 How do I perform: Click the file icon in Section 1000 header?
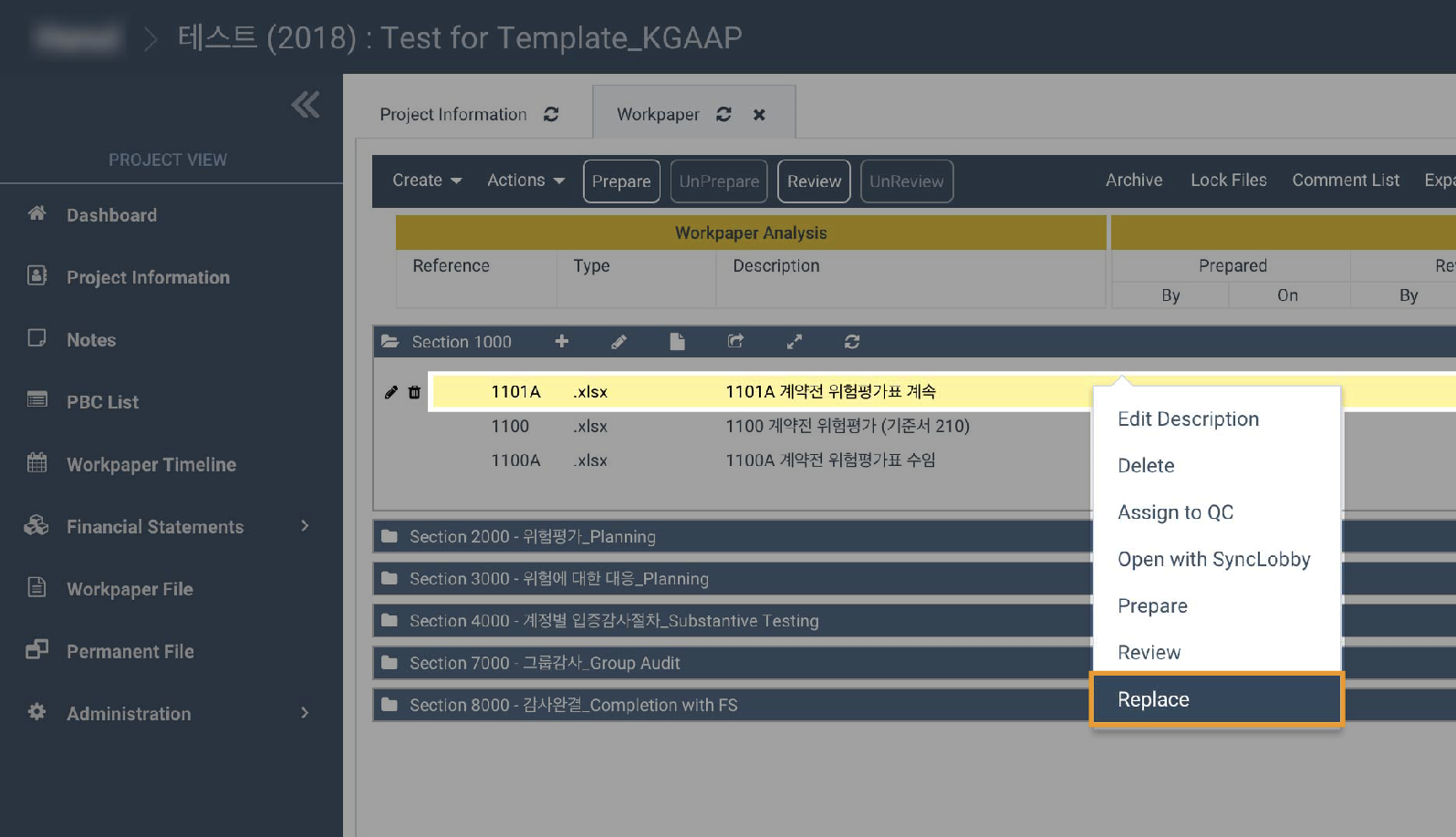[677, 341]
